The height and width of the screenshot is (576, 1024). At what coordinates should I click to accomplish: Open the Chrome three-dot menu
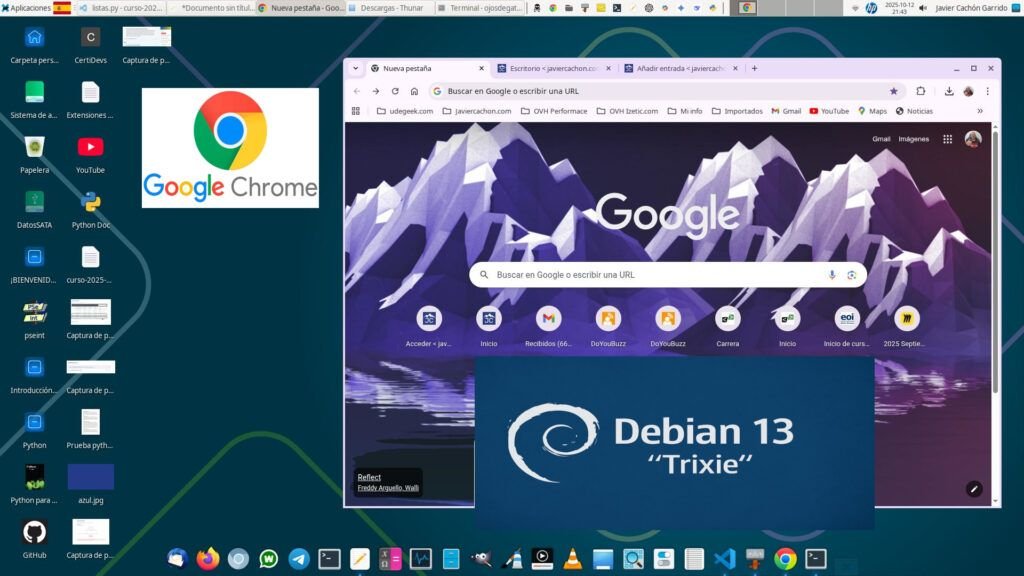coord(987,91)
